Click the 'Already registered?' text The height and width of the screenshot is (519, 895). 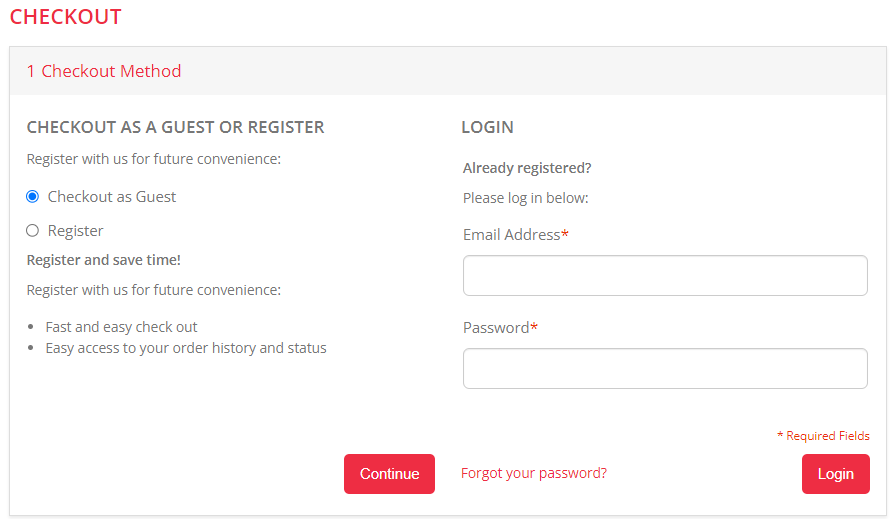[x=527, y=168]
